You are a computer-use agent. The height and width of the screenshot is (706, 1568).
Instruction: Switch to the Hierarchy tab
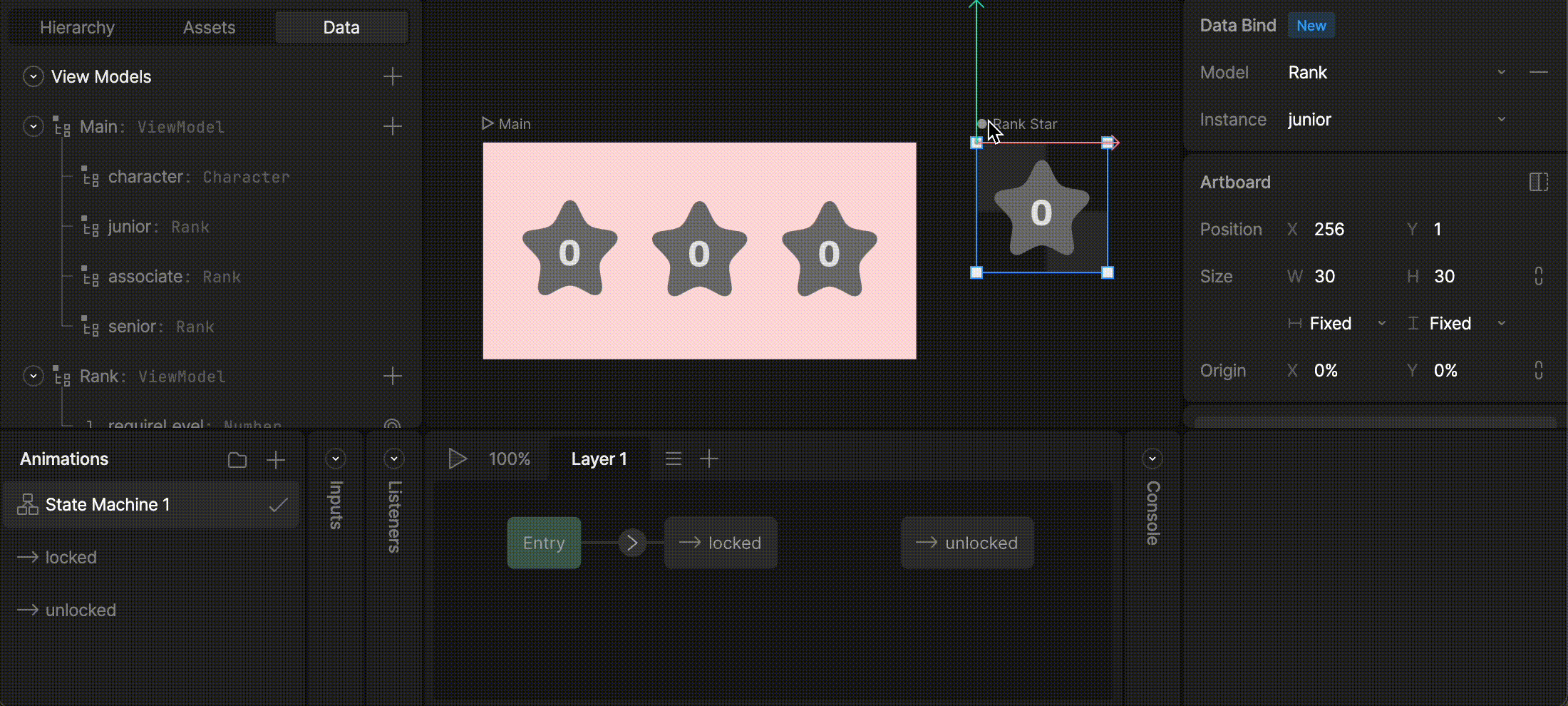(77, 27)
